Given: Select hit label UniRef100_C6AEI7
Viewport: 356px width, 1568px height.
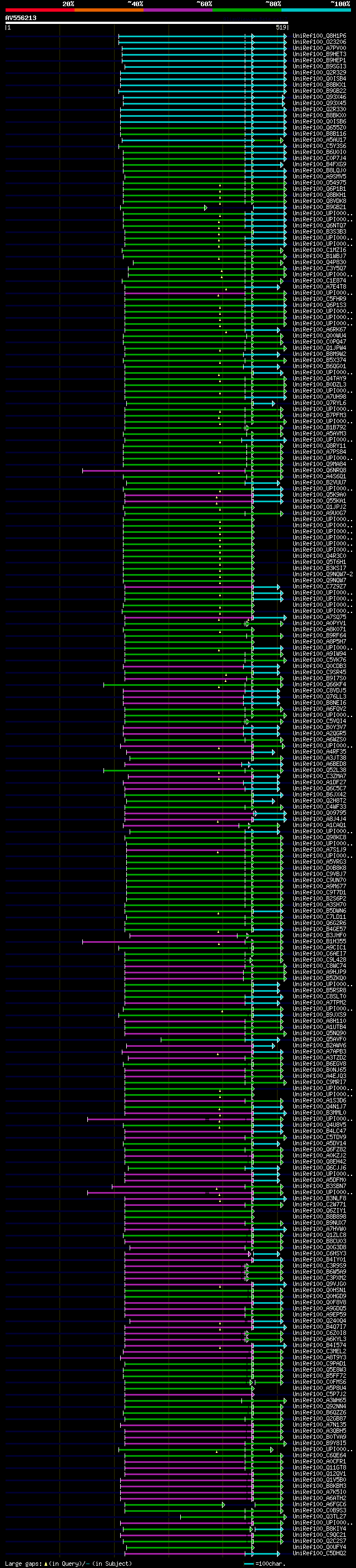Looking at the screenshot, I should [x=319, y=953].
